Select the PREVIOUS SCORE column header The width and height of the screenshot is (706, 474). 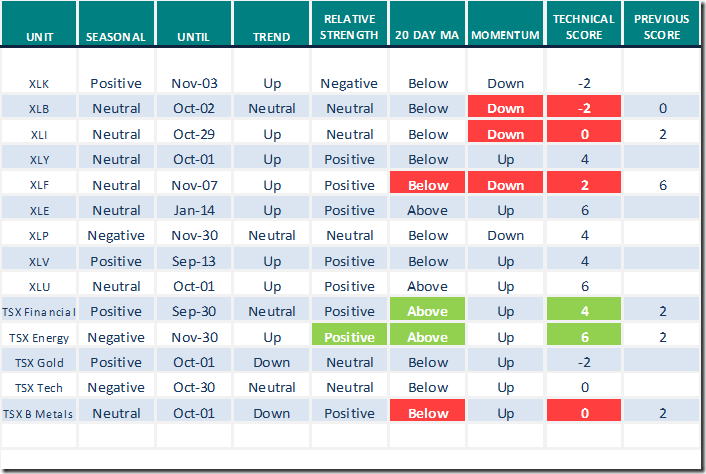(x=661, y=29)
